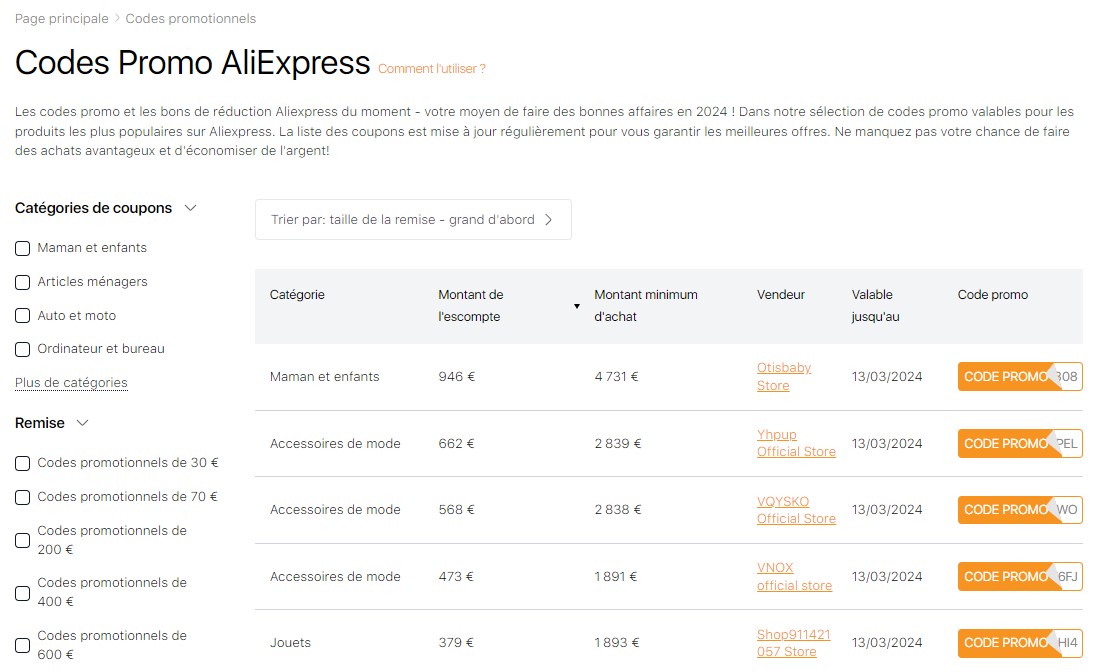
Task: Reveal the CODE PROMO for Yhpup Official Store
Action: pos(1010,443)
